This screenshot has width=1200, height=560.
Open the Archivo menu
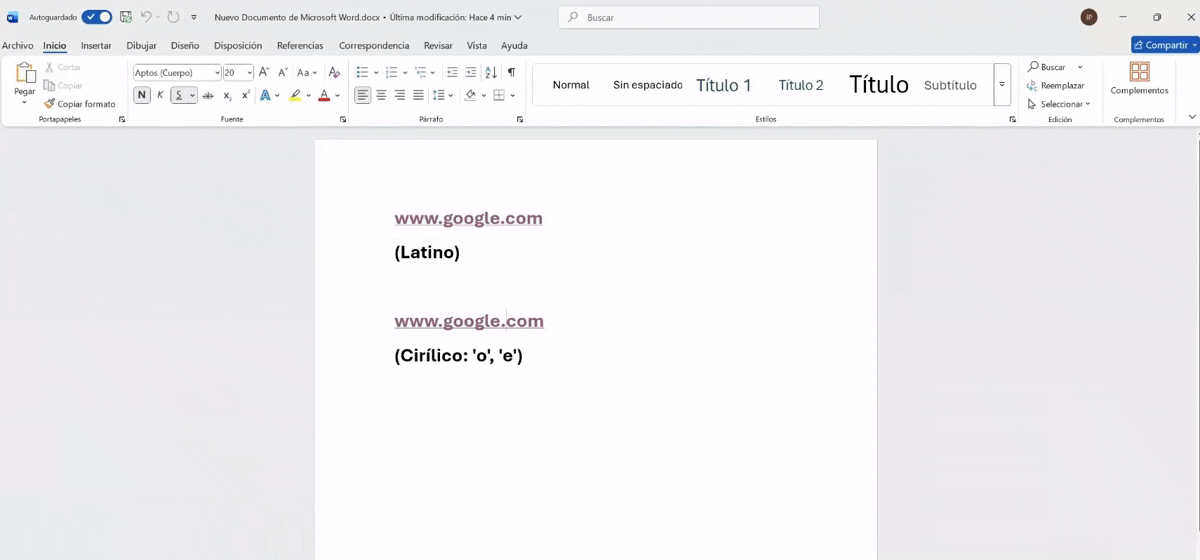pyautogui.click(x=17, y=45)
